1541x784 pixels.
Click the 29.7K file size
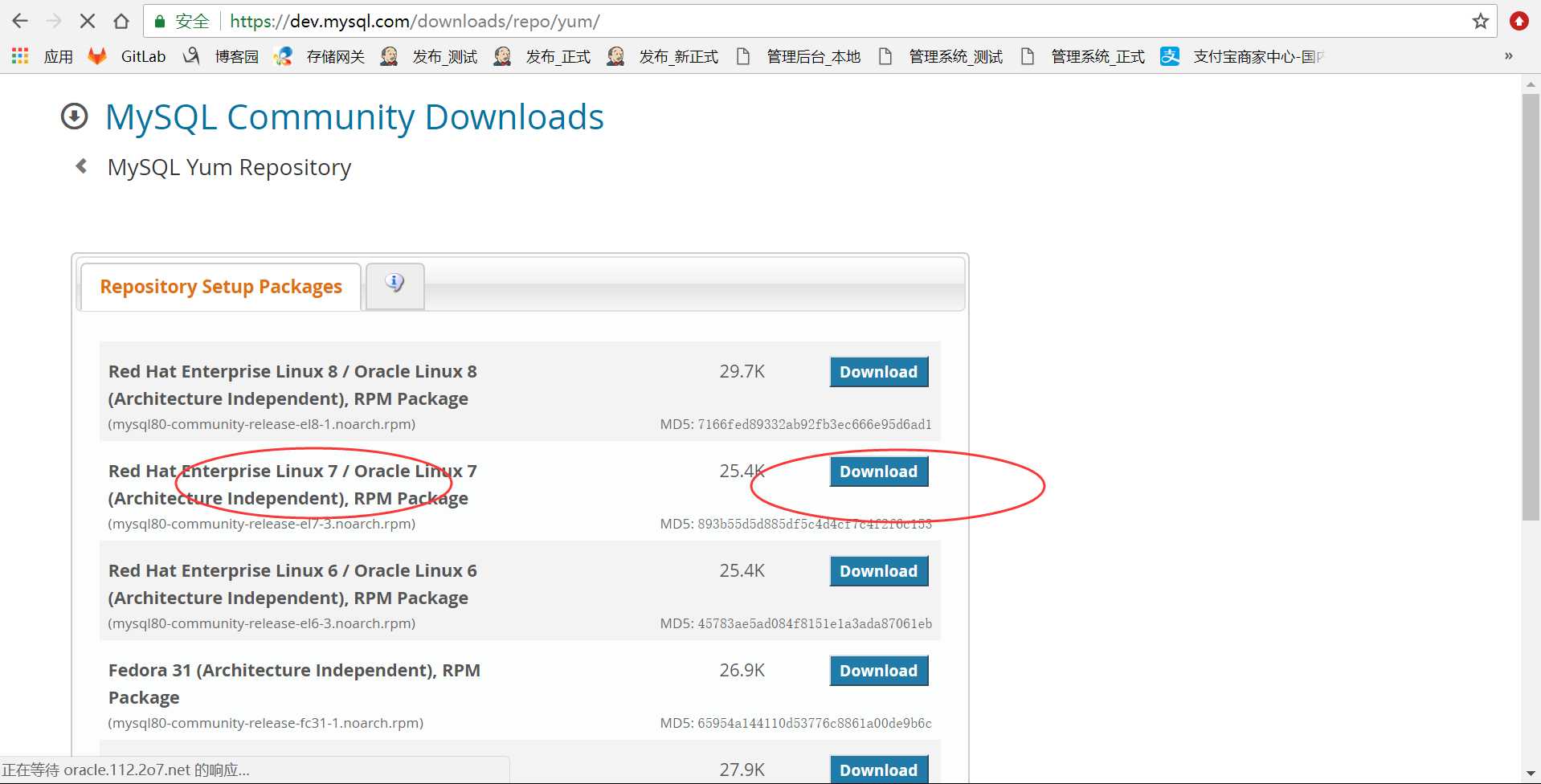(742, 372)
